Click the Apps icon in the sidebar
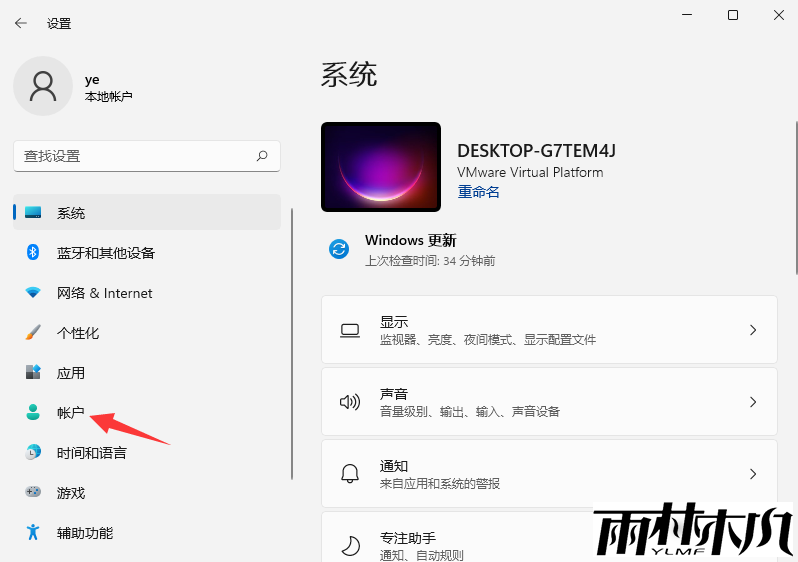Screen dimensions: 798x562 click(x=33, y=373)
